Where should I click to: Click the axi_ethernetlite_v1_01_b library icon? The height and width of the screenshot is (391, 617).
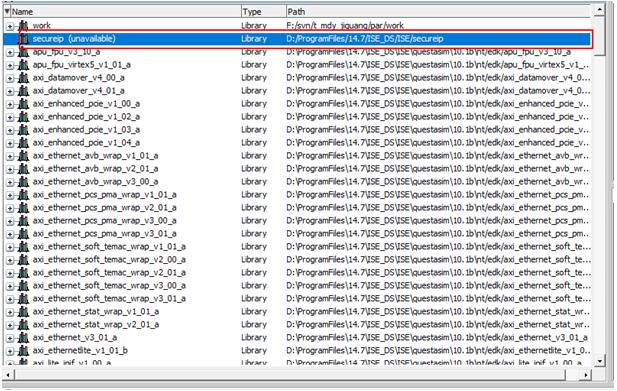24,350
